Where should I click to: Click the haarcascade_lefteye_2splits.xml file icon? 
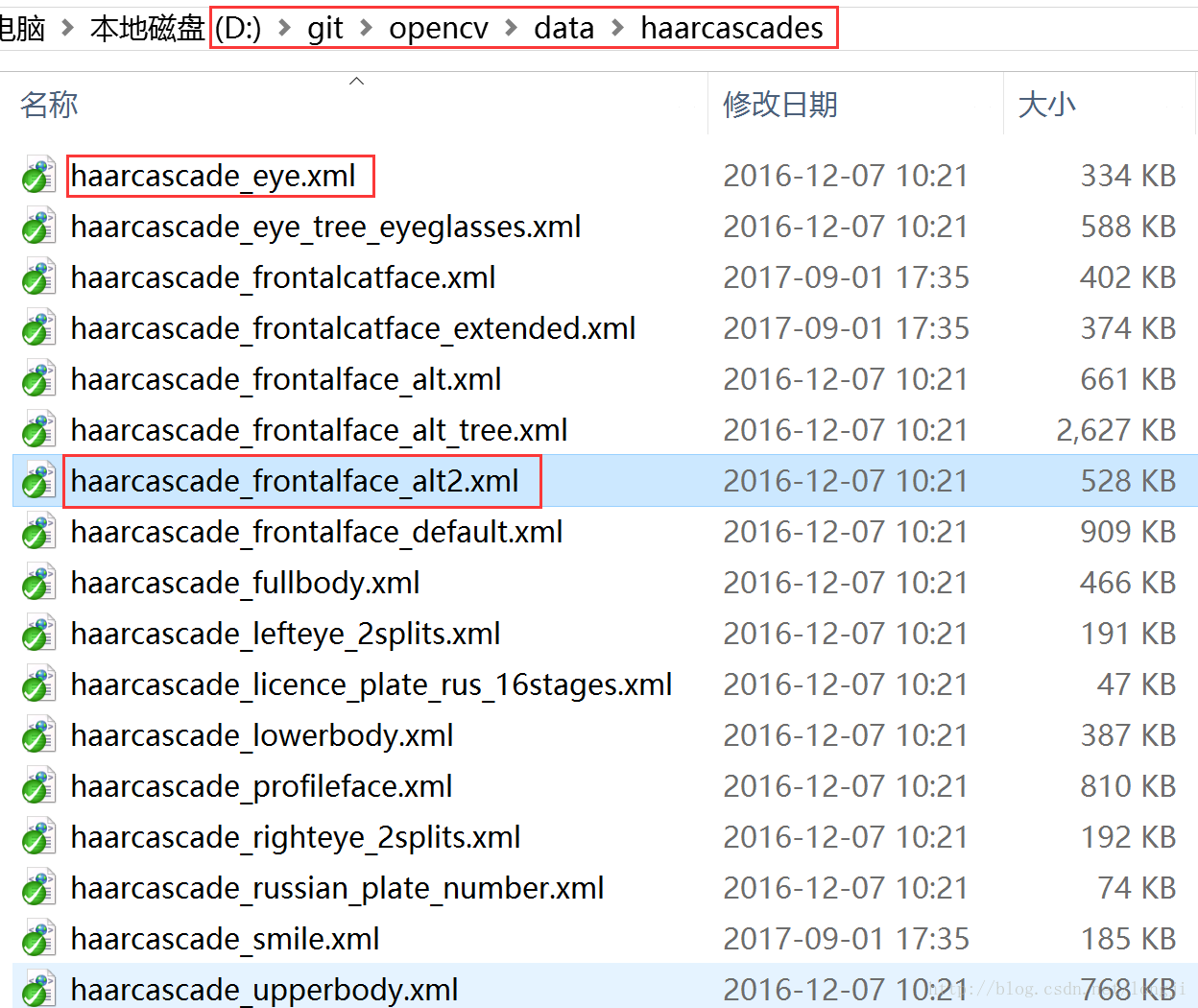pos(37,634)
